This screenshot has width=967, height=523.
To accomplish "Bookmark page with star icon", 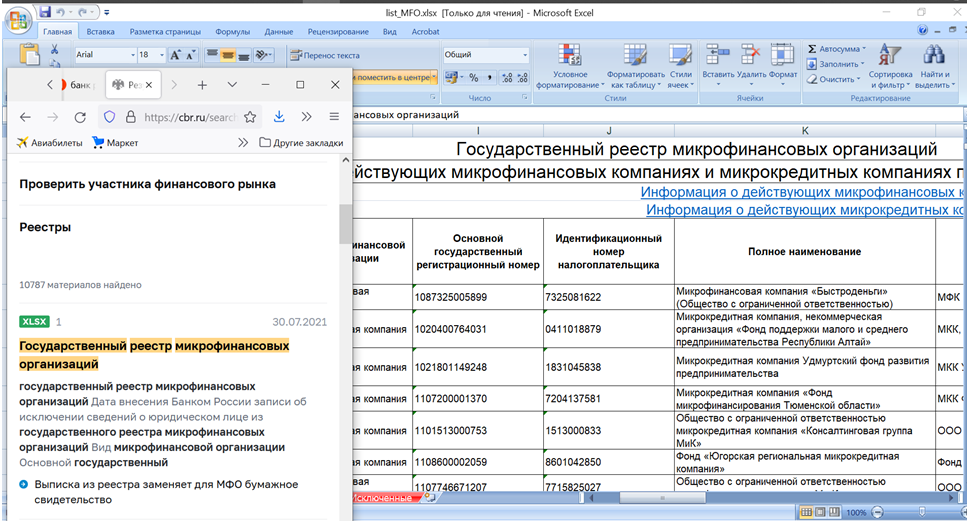I will (x=250, y=117).
